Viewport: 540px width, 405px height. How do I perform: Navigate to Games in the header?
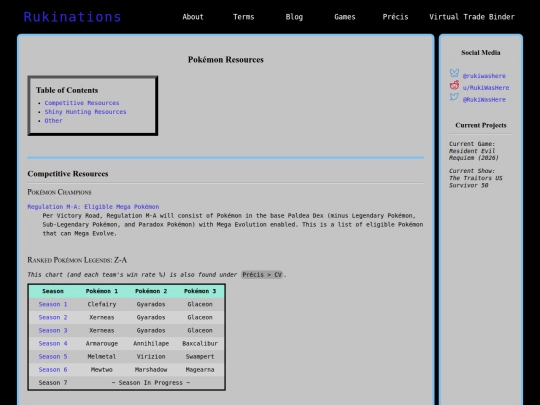pos(345,17)
